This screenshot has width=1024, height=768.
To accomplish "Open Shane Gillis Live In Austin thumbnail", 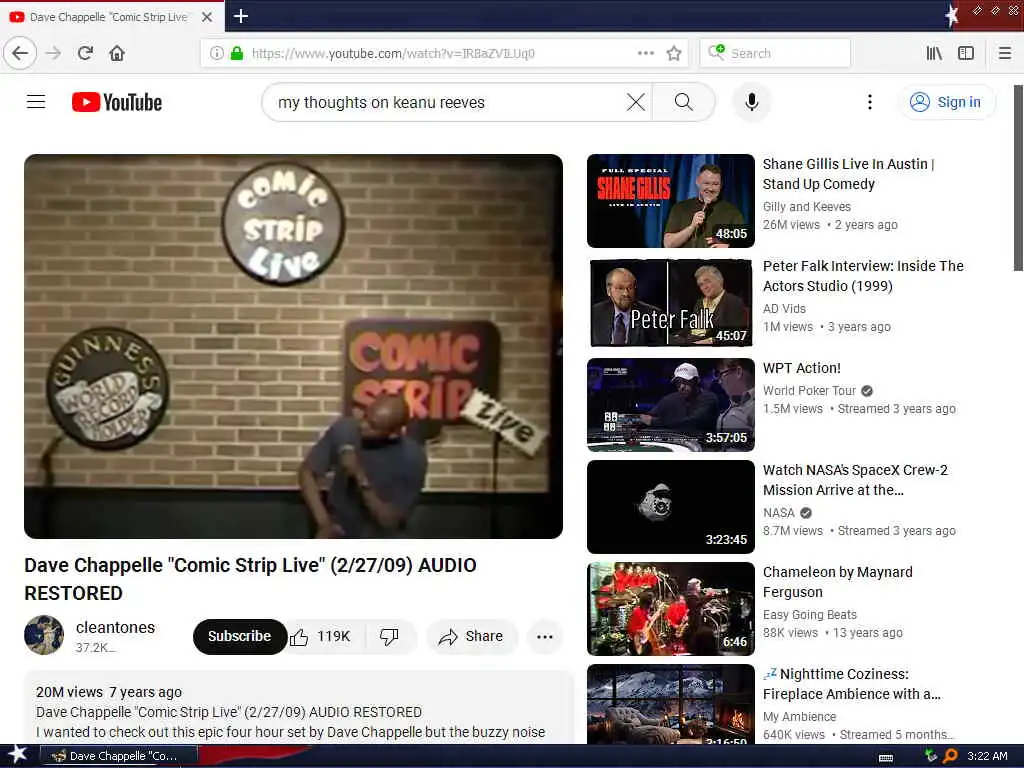I will point(671,201).
